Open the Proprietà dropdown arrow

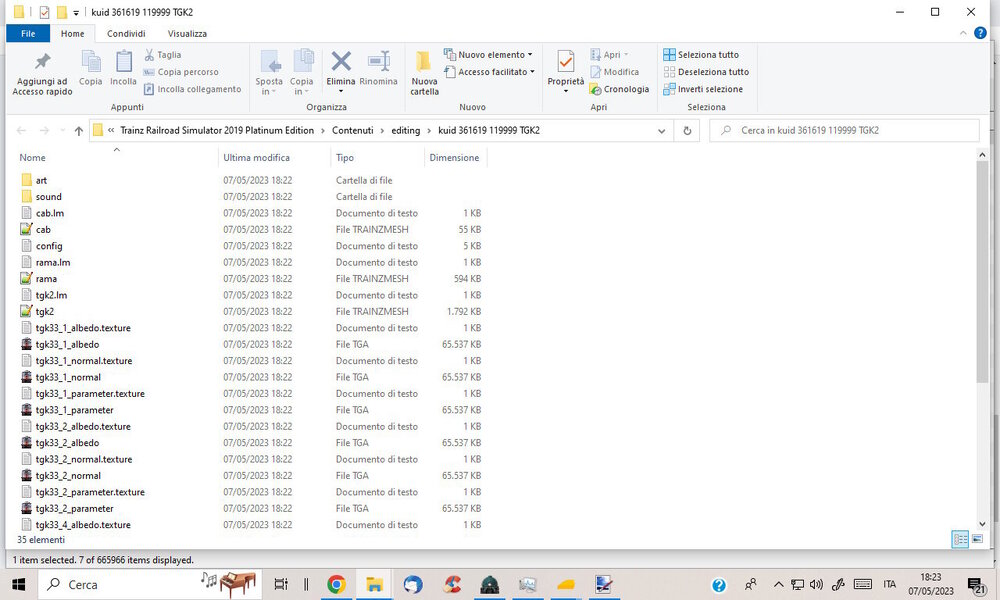tap(566, 91)
